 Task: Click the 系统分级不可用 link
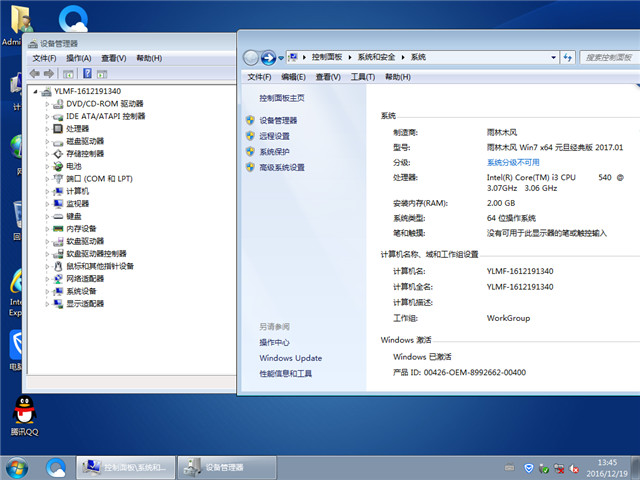tap(513, 162)
